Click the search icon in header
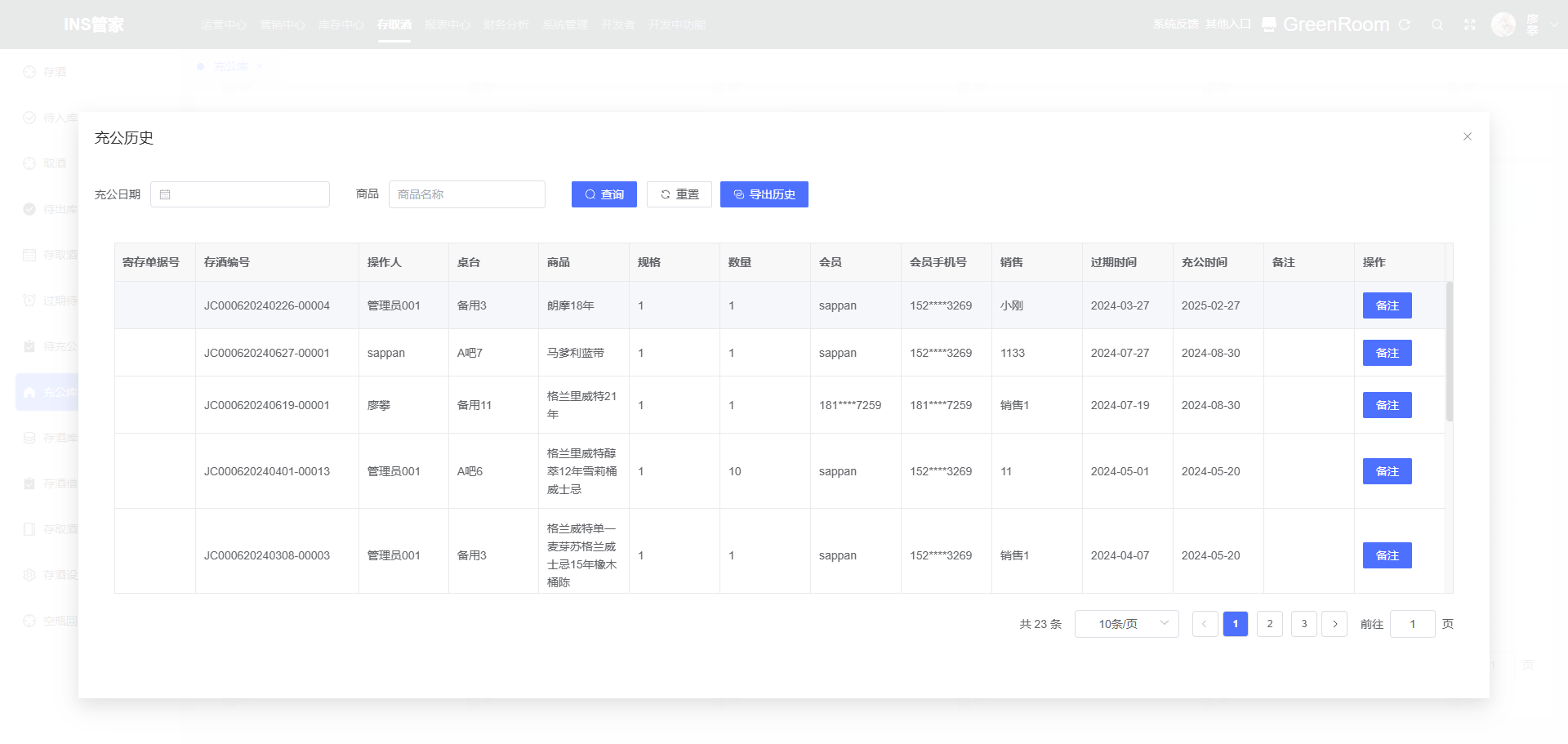1568x744 pixels. 1437,25
